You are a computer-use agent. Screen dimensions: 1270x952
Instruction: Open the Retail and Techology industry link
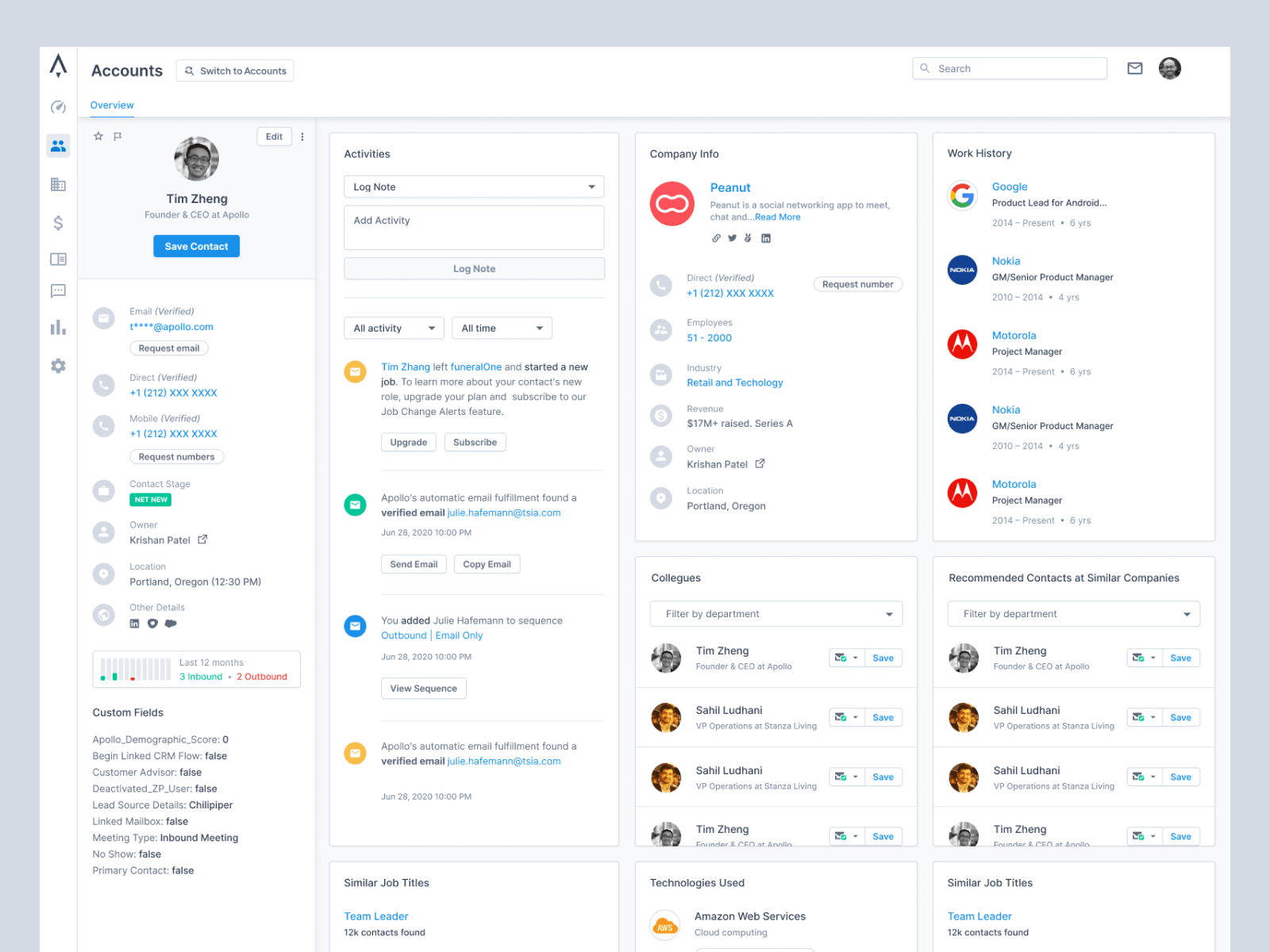(735, 382)
